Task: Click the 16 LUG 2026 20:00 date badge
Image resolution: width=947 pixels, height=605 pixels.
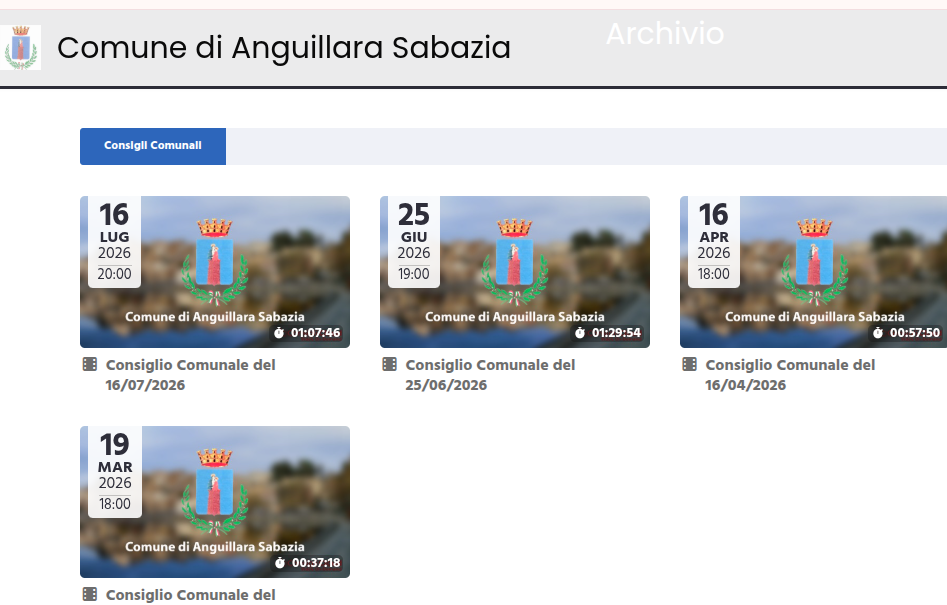Action: point(114,242)
